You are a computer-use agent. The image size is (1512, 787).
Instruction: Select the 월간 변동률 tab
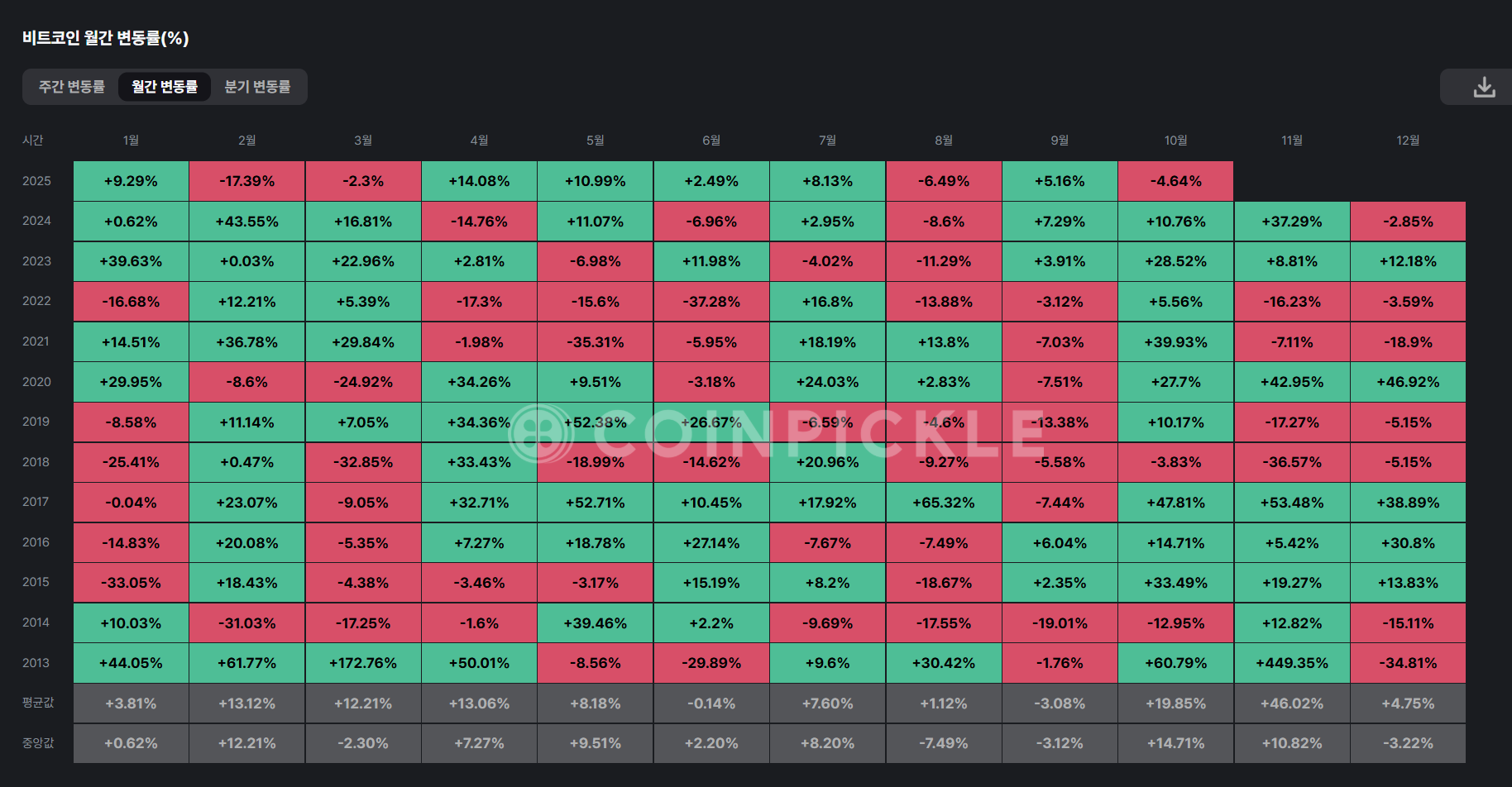coord(165,87)
